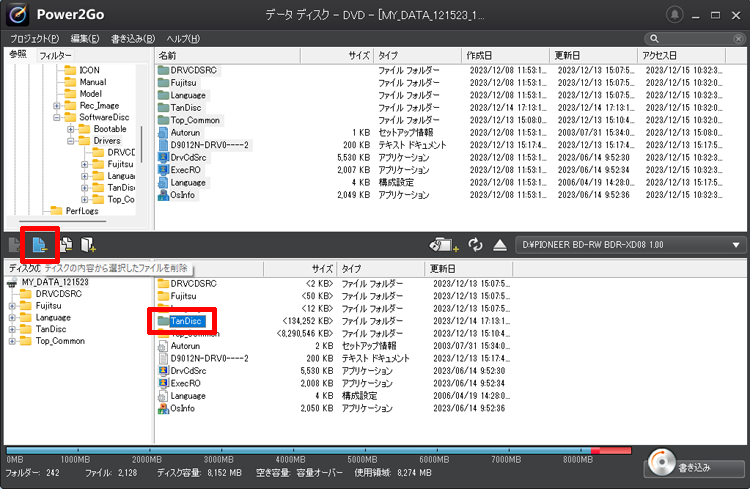Click the disc utilities icon left of refresh

pyautogui.click(x=442, y=245)
